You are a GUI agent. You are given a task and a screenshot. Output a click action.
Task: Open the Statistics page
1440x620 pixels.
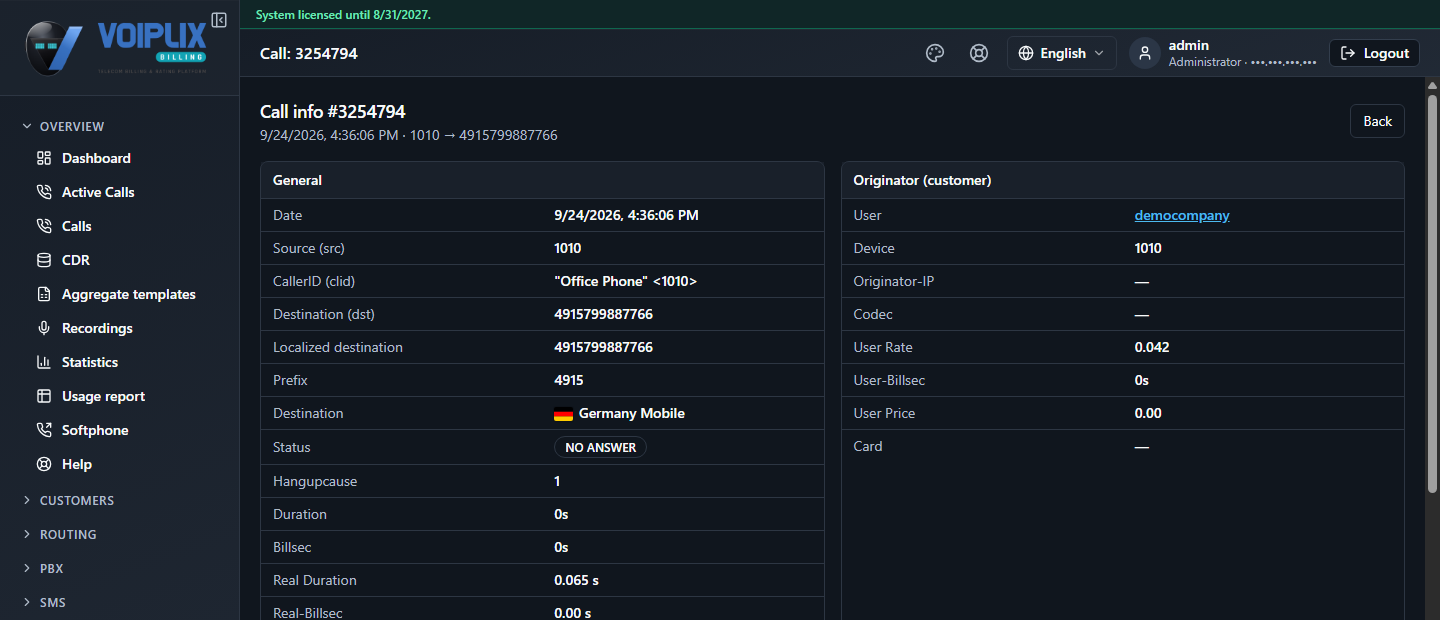pos(90,362)
